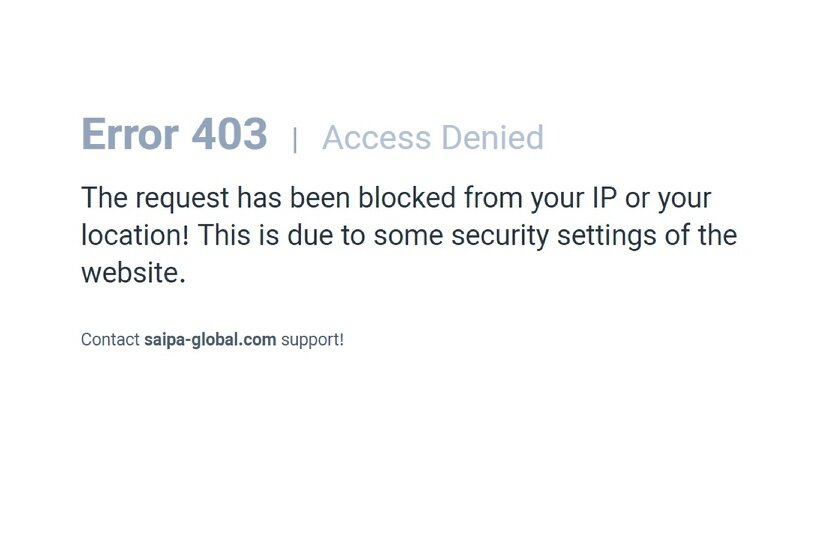
Task: Click the word "location!" in the message
Action: (135, 235)
